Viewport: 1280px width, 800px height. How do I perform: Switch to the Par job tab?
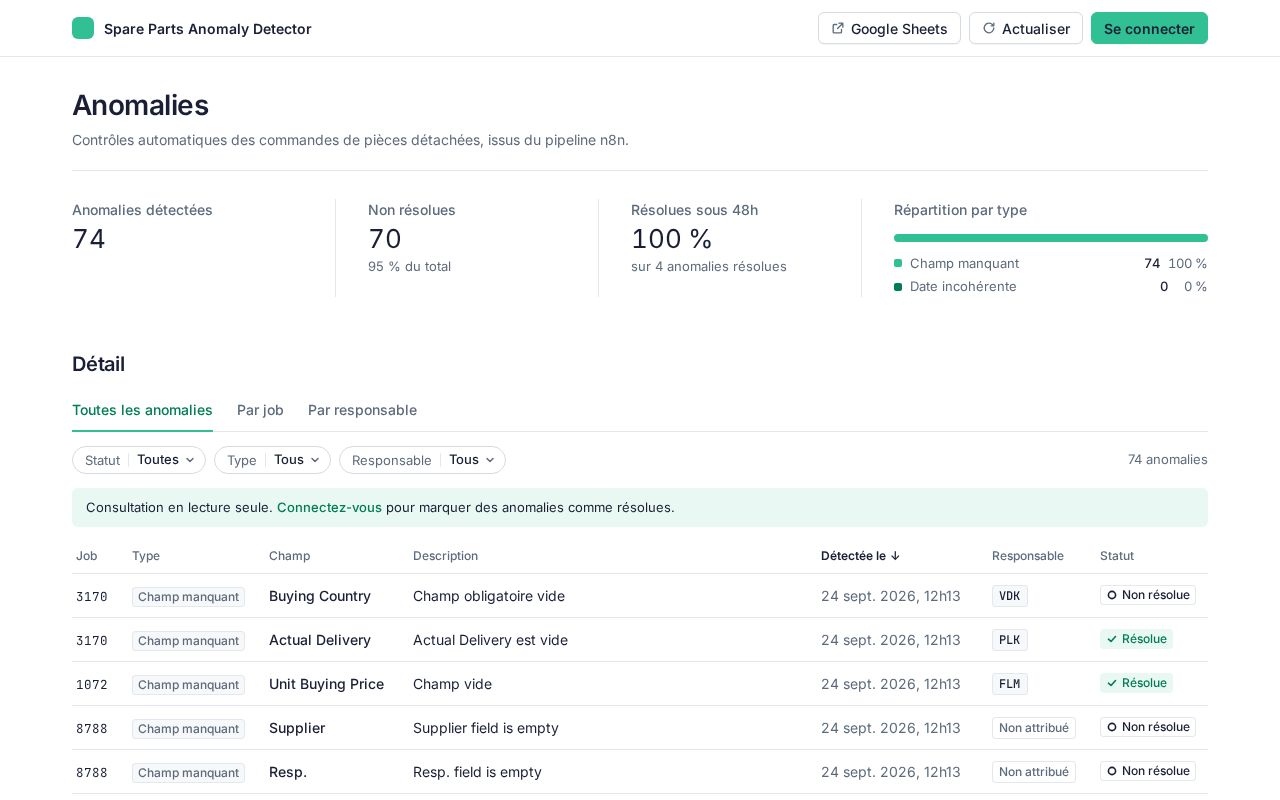(x=260, y=410)
